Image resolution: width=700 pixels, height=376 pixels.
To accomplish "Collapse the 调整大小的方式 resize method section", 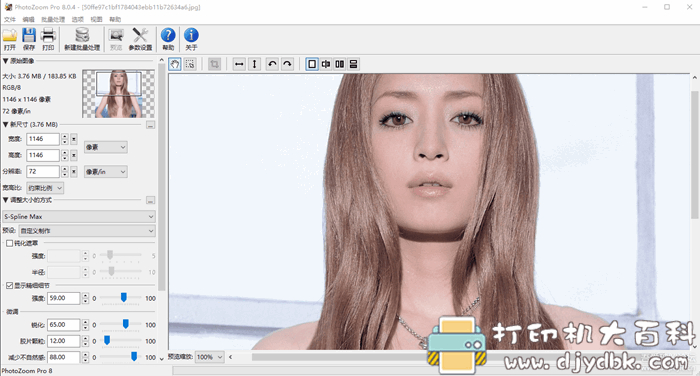I will 6,200.
